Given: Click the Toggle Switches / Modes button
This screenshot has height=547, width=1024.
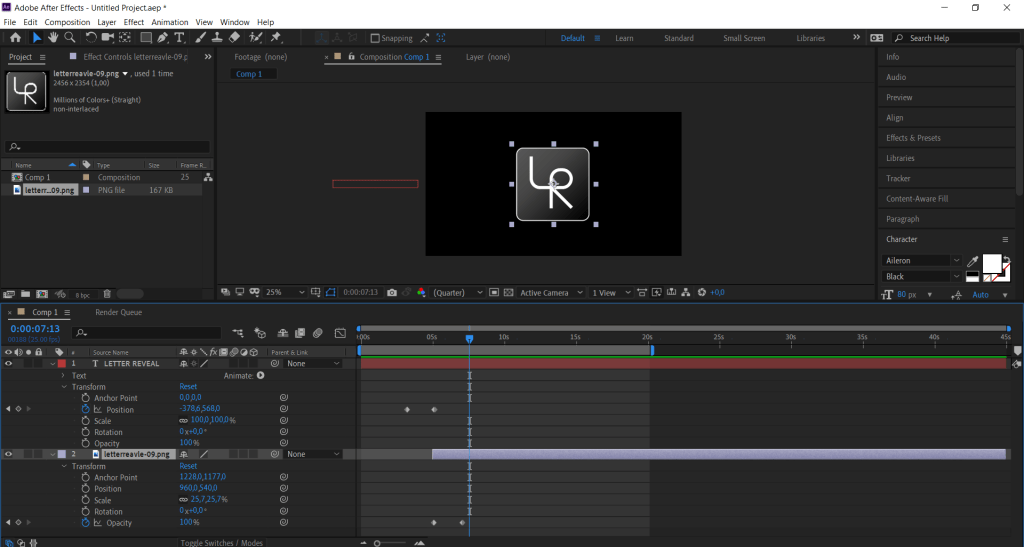Looking at the screenshot, I should (x=221, y=542).
